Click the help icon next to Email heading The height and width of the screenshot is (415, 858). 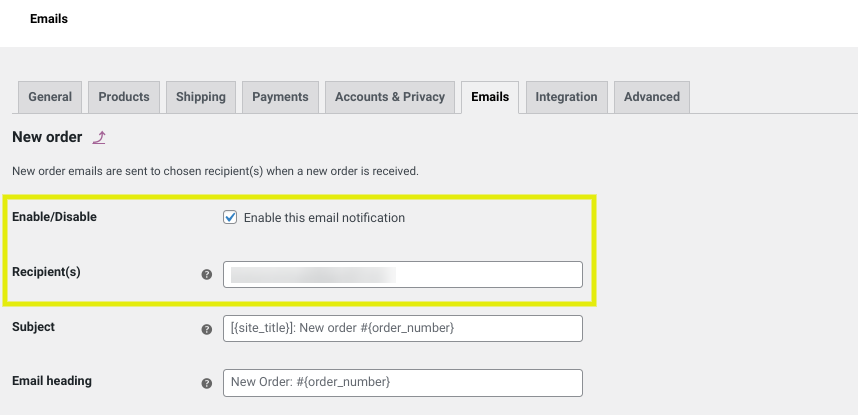(207, 383)
